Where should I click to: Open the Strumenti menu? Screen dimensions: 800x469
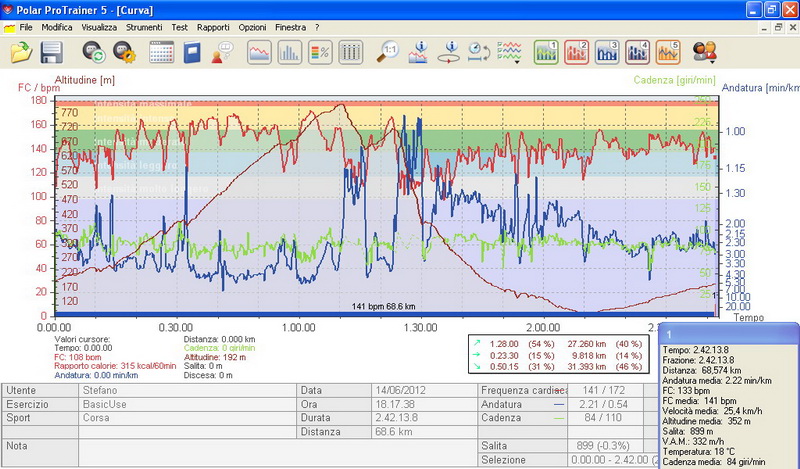point(144,27)
